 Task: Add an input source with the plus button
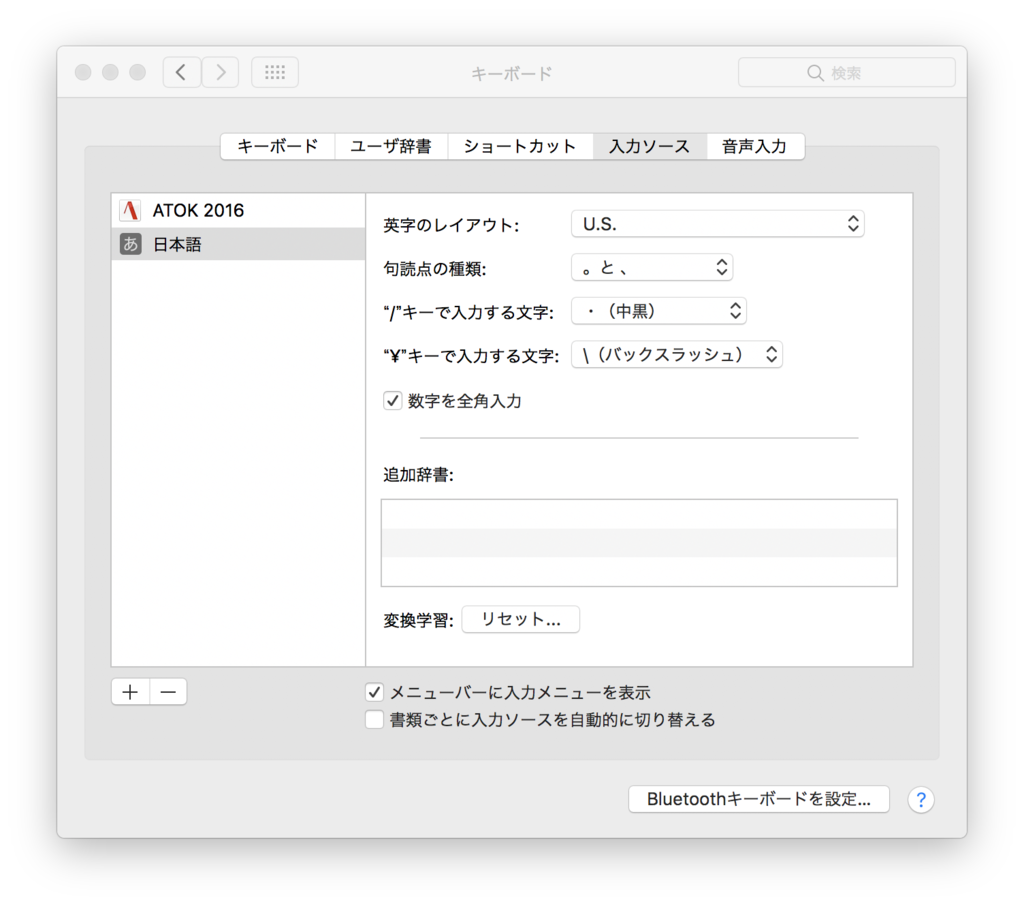click(x=130, y=691)
